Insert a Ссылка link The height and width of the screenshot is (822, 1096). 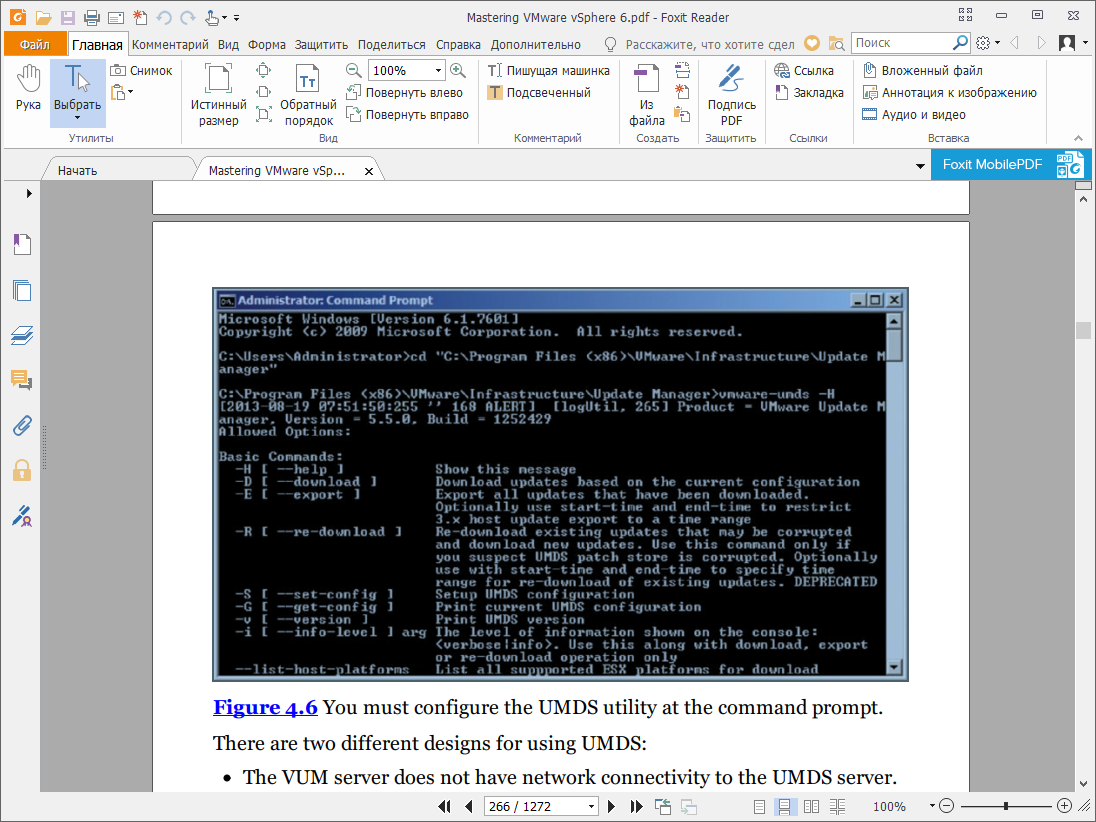(x=804, y=71)
